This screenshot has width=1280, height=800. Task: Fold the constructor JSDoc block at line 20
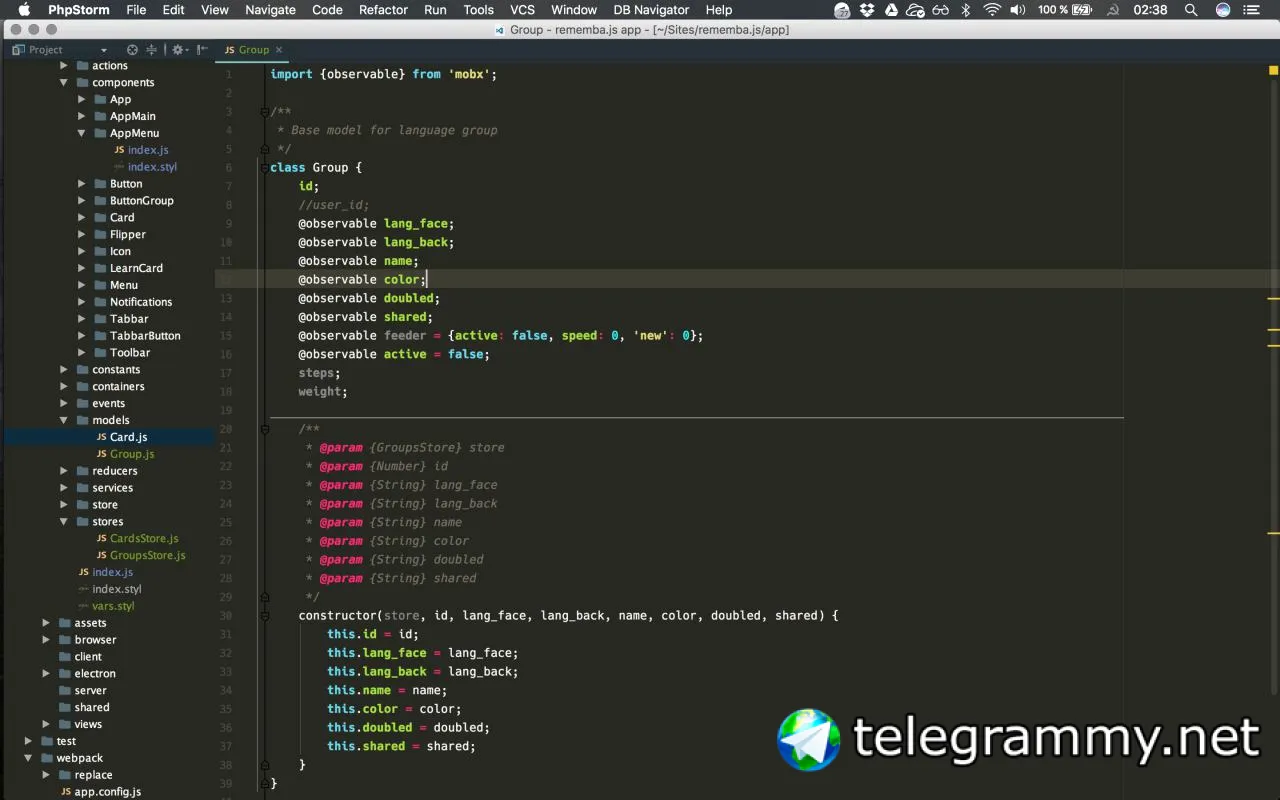264,429
